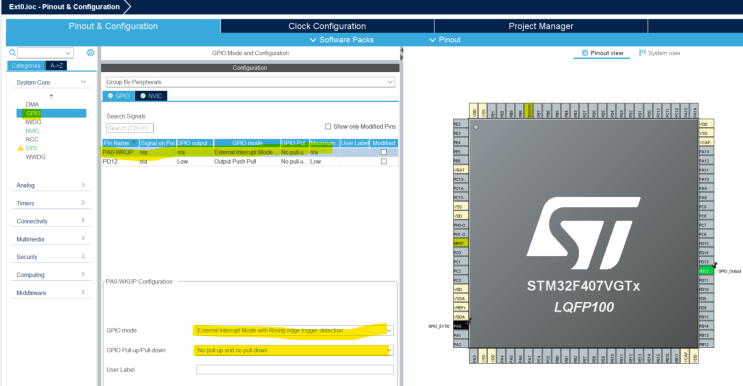Viewport: 743px width, 386px height.
Task: Click the upper panel collapse arrow beside chip view
Action: pyautogui.click(x=402, y=50)
